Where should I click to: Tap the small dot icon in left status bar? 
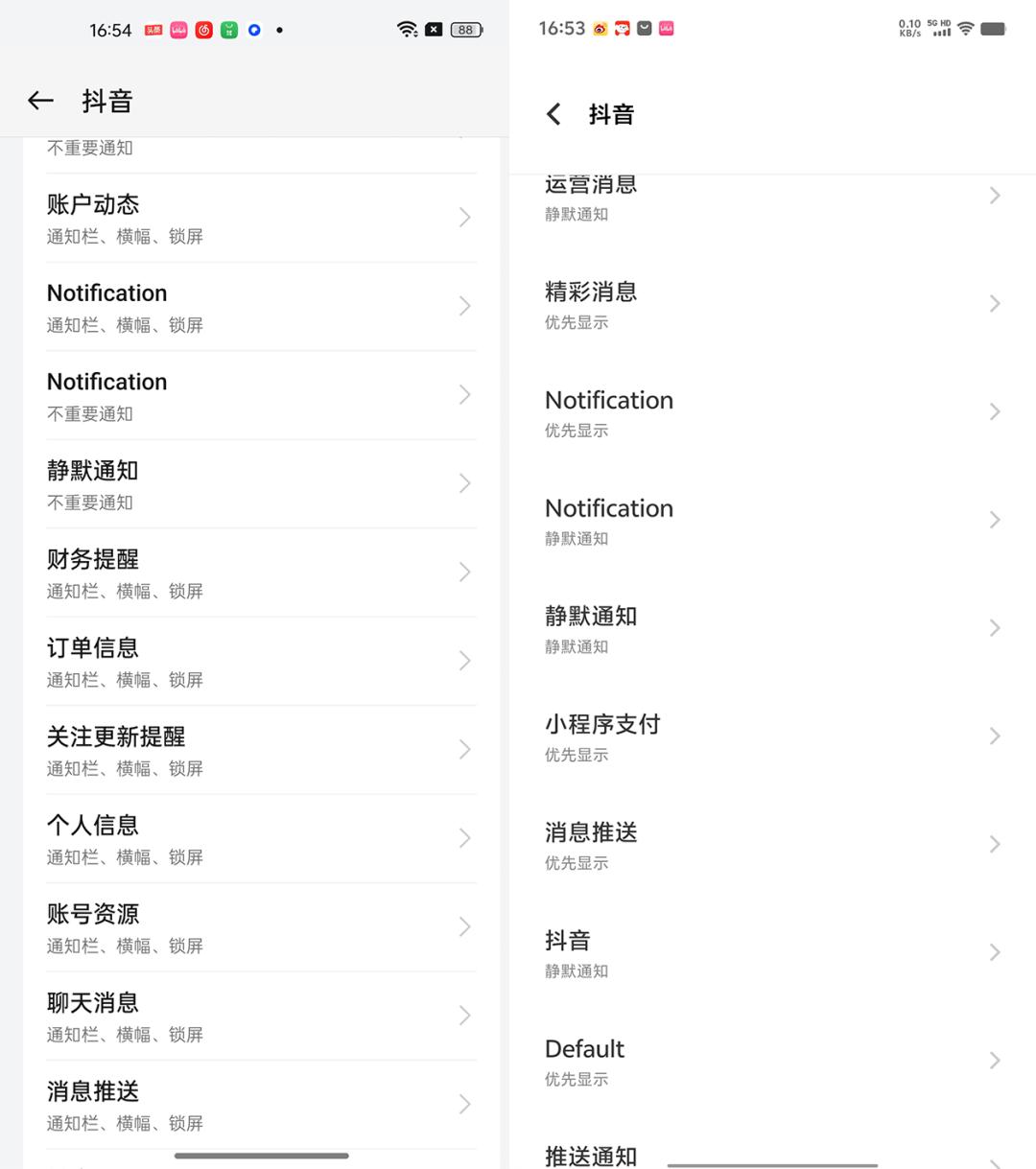279,30
